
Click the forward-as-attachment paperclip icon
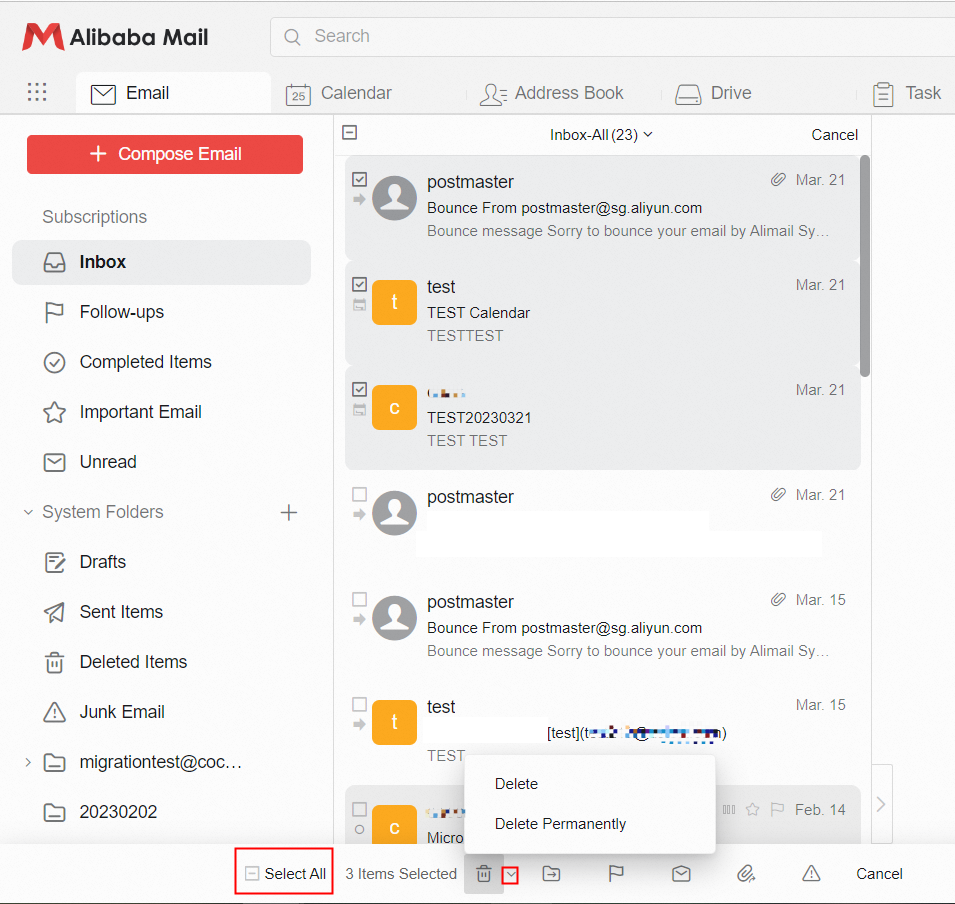[x=746, y=874]
